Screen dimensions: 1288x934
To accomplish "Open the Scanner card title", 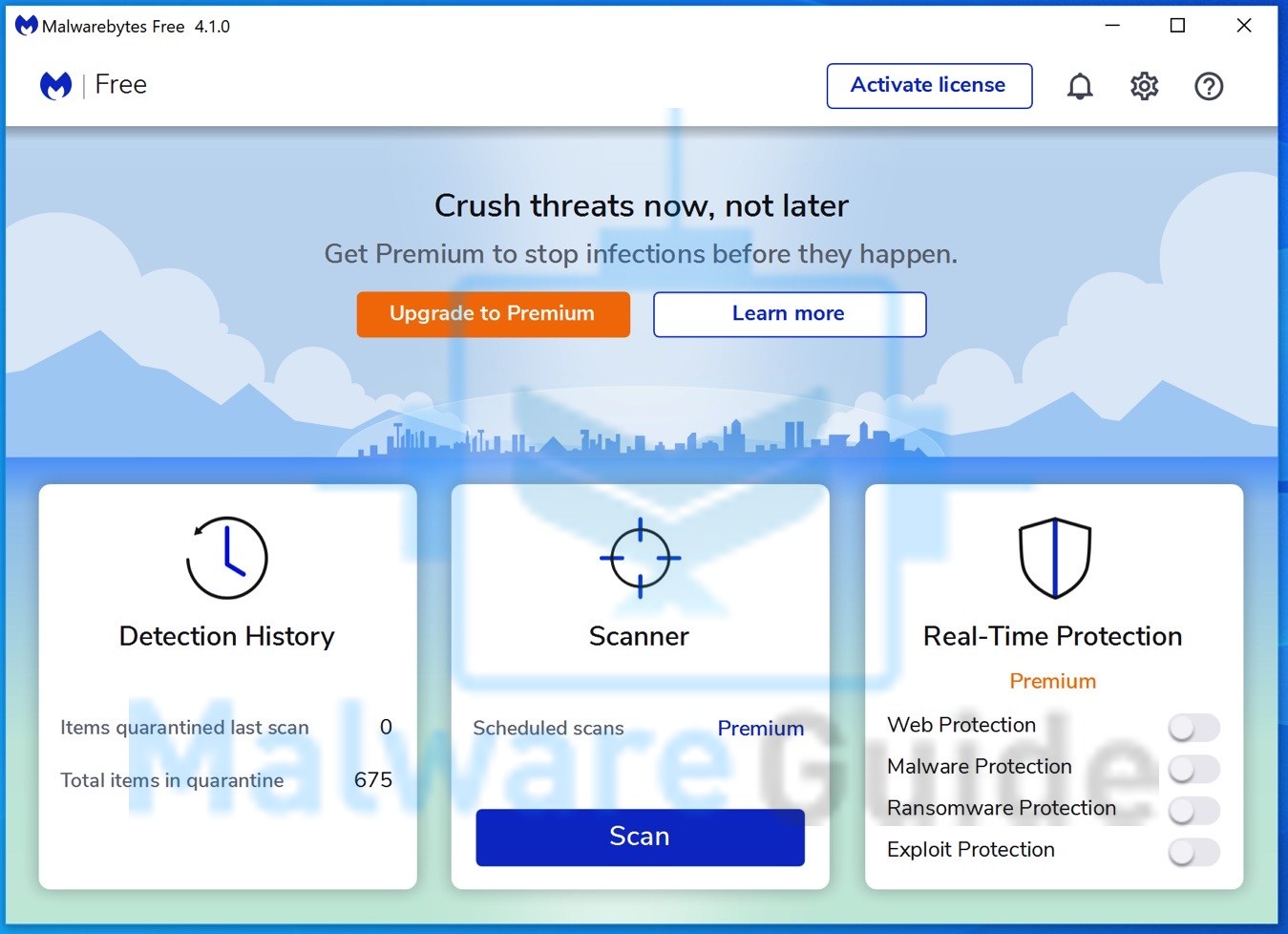I will pyautogui.click(x=639, y=636).
